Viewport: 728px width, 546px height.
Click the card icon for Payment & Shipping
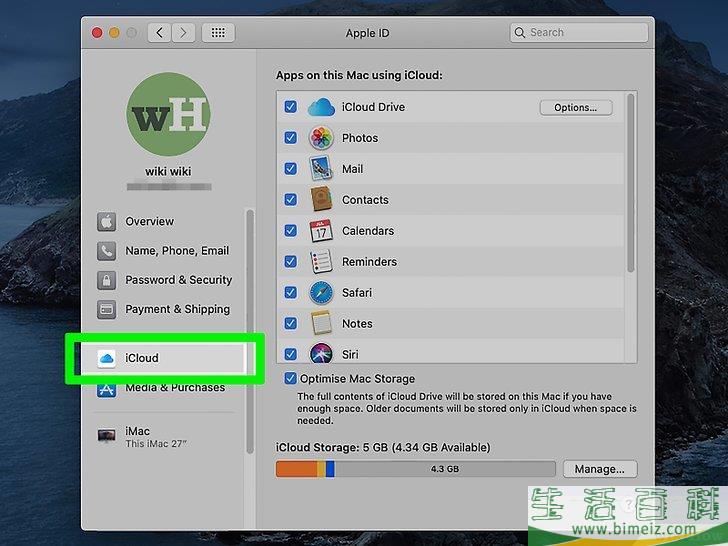[x=106, y=309]
